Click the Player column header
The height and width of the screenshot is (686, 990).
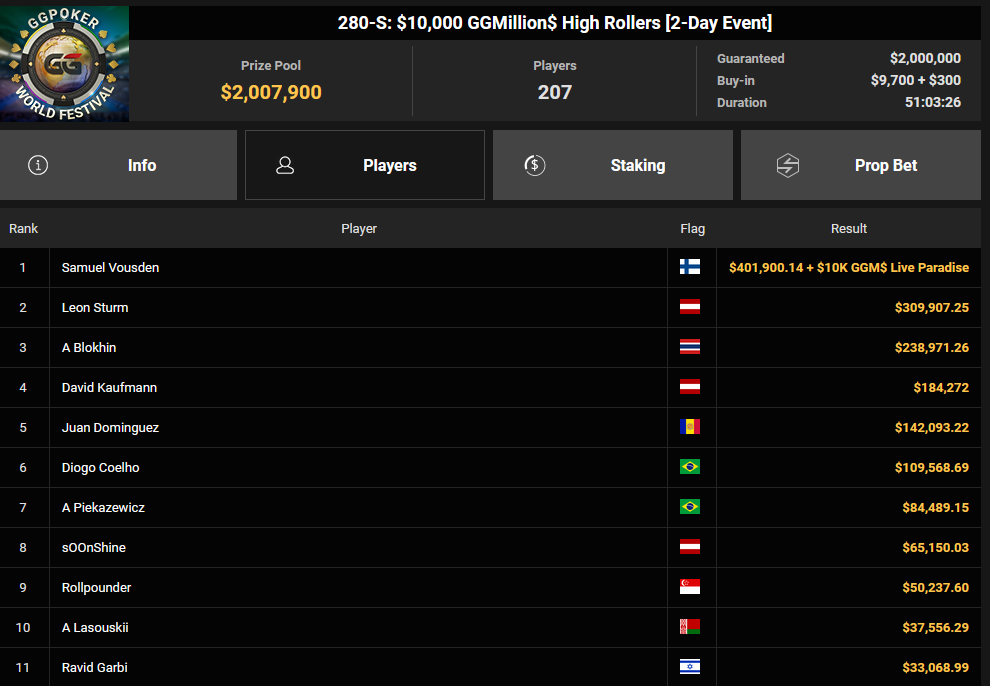(359, 228)
